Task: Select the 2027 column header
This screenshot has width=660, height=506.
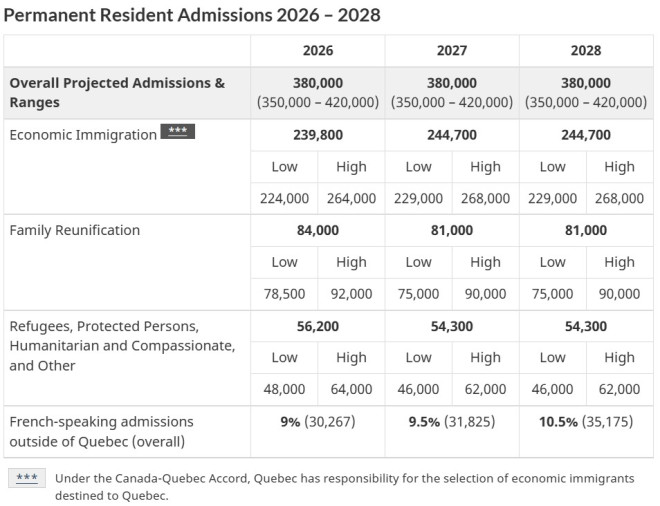Action: click(x=452, y=50)
